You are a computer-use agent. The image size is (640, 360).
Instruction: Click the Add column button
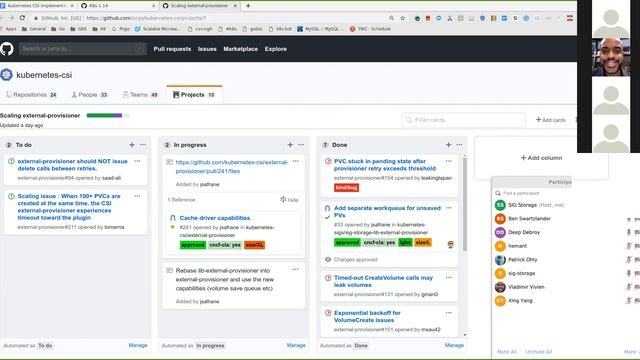pos(541,158)
